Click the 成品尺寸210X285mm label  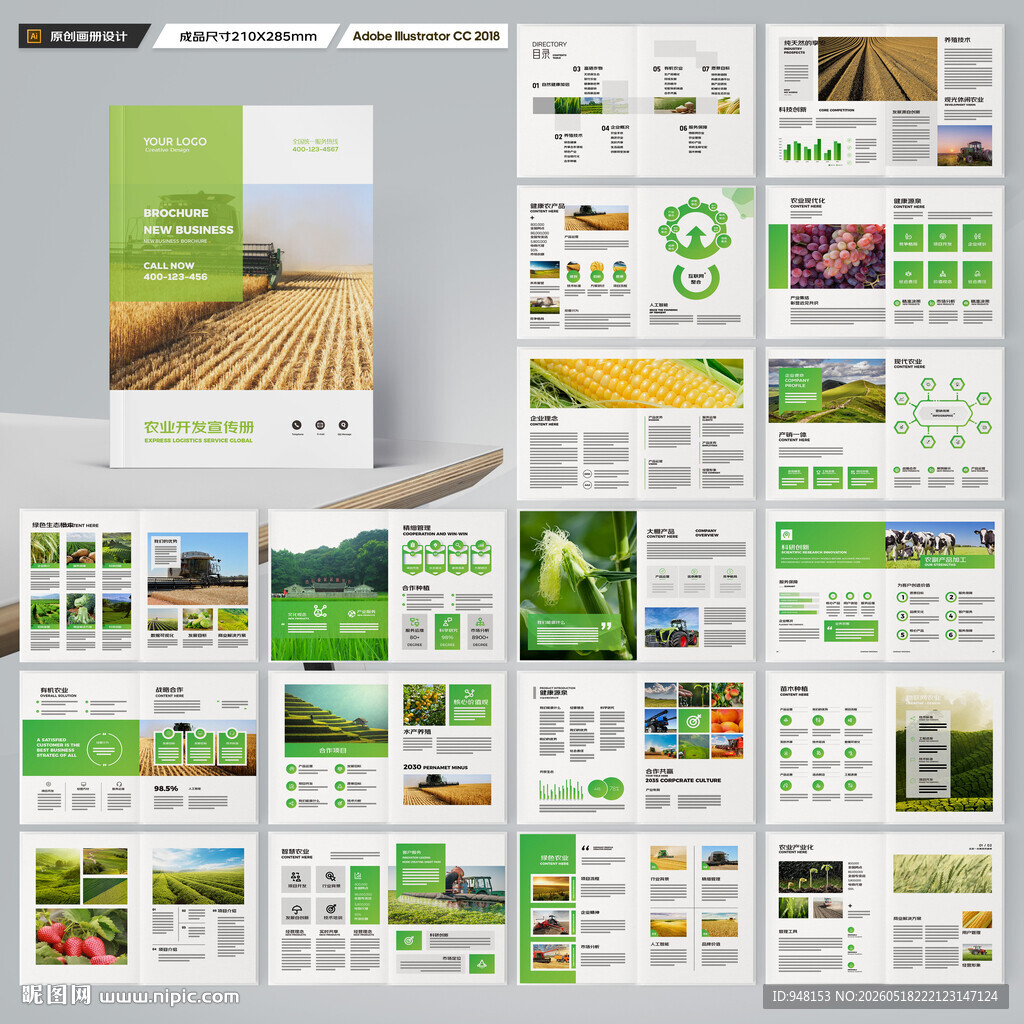(248, 37)
